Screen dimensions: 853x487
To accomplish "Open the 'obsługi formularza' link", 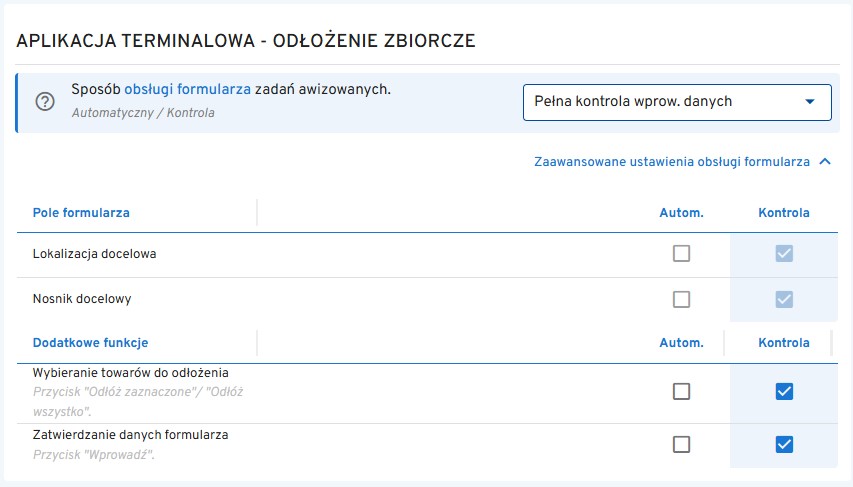I will [x=187, y=89].
